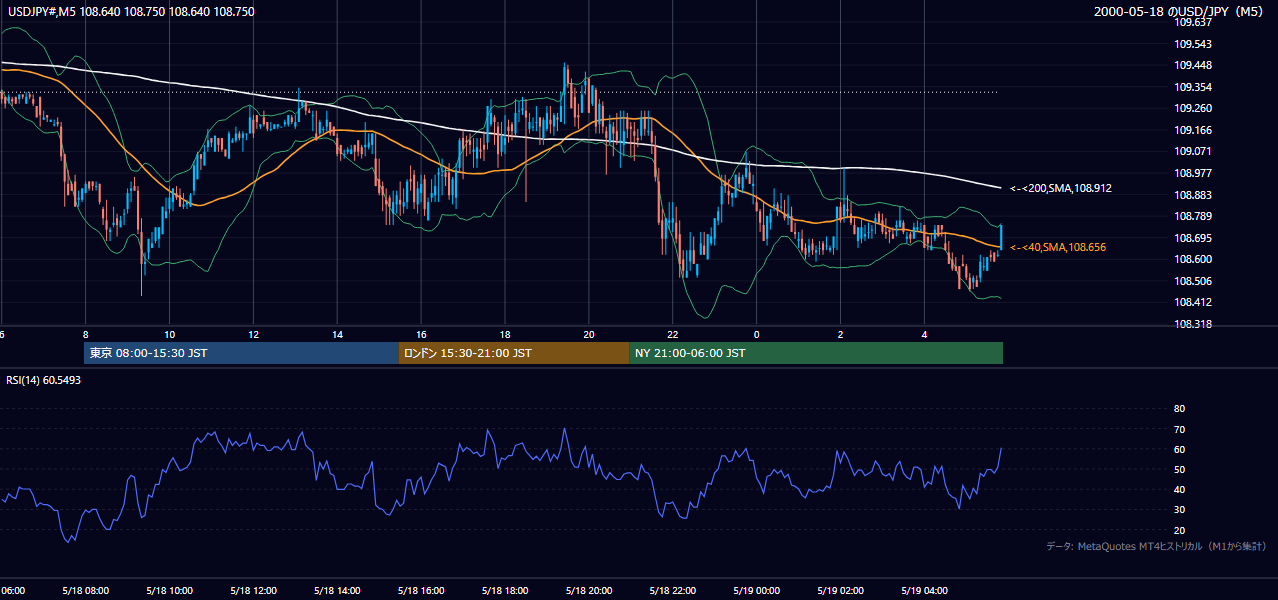Click the RSI level 50 label
The width and height of the screenshot is (1278, 600).
tap(1179, 469)
